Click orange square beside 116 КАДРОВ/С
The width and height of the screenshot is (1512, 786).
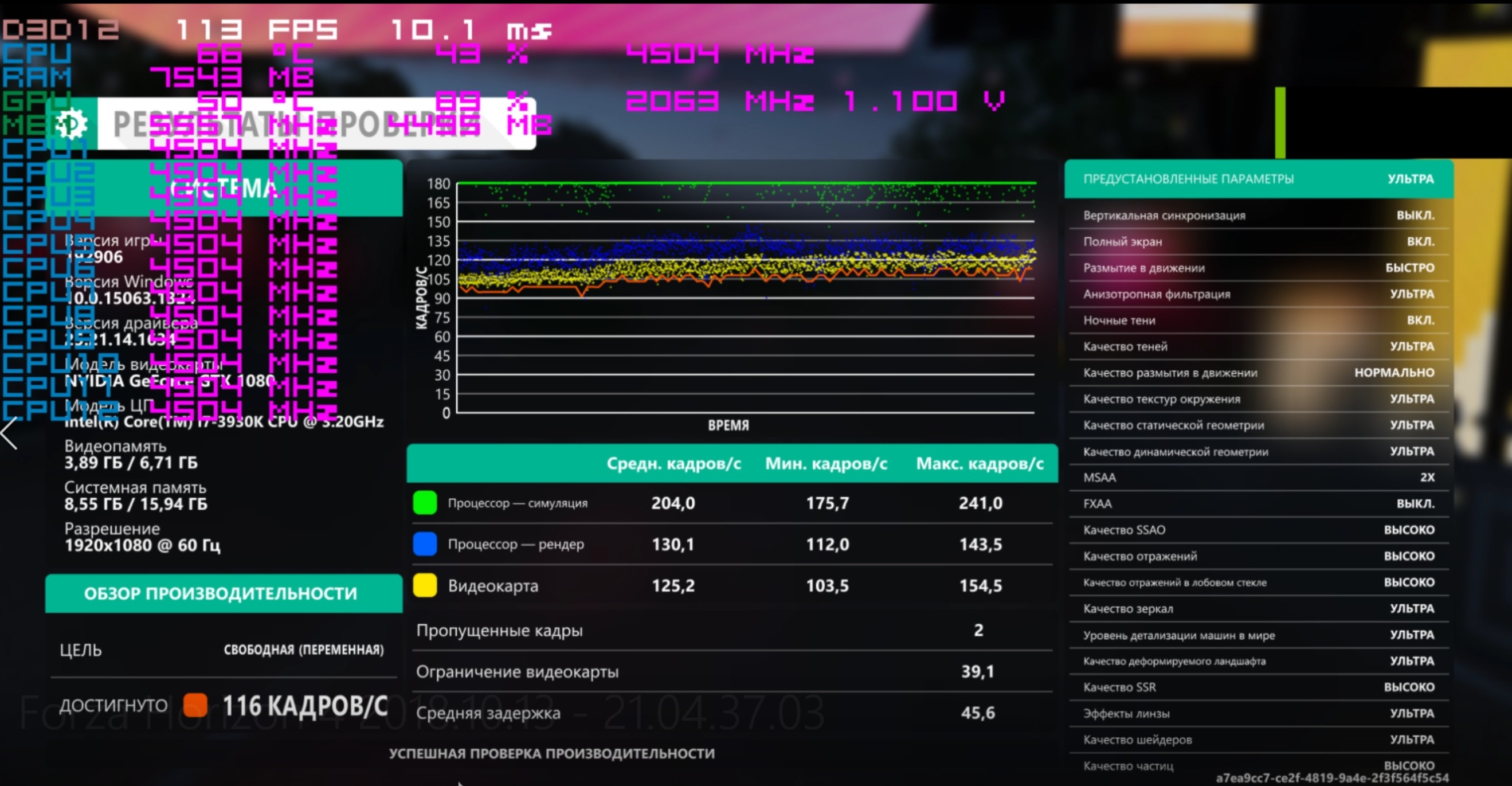(195, 705)
